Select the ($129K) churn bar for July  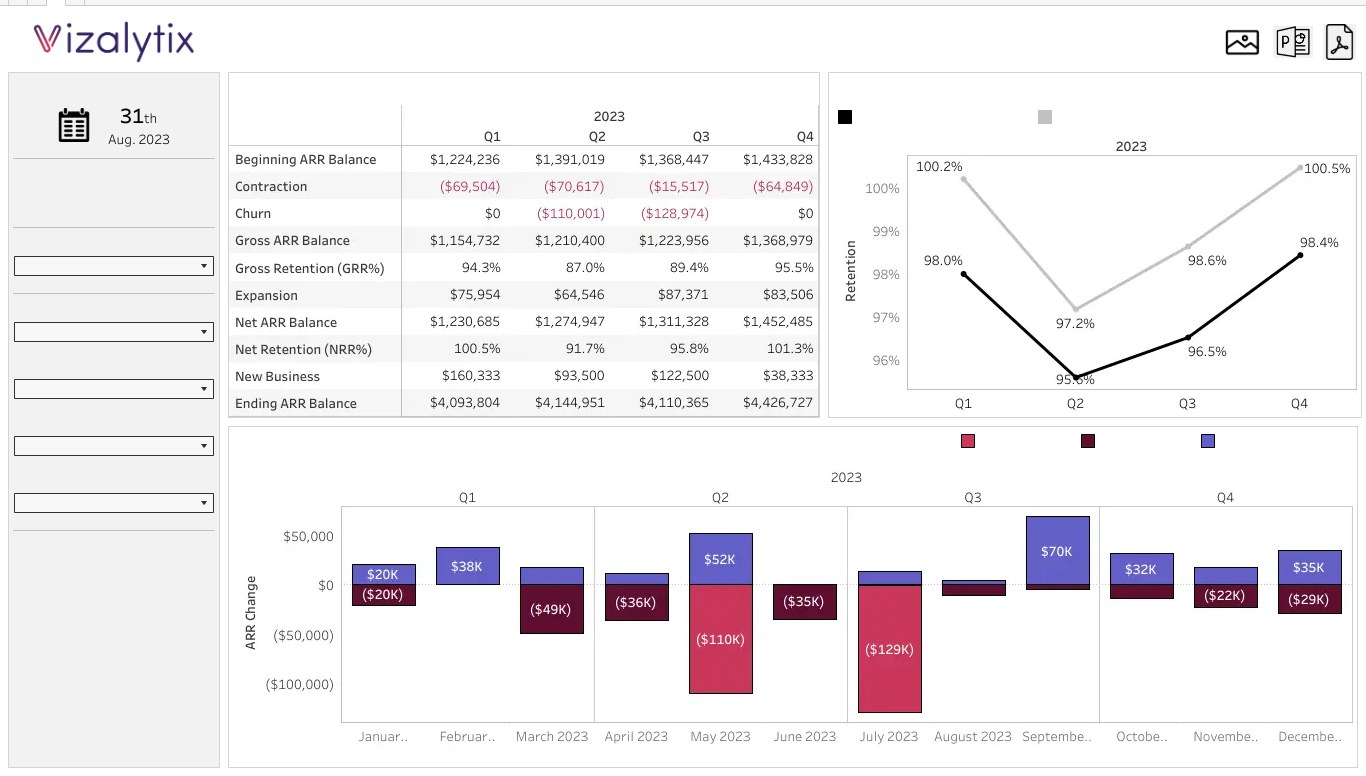click(x=890, y=649)
